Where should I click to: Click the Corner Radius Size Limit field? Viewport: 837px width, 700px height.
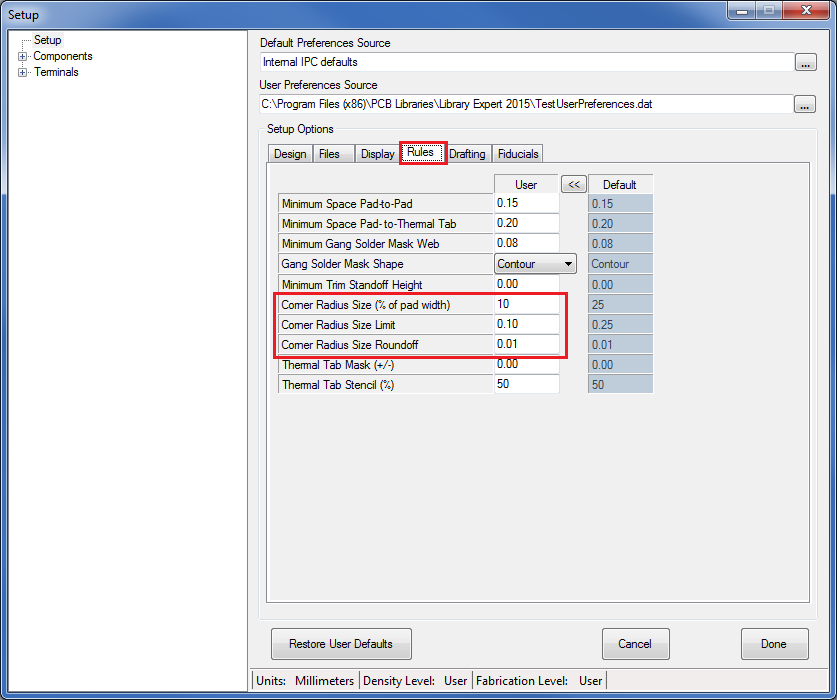[x=526, y=325]
